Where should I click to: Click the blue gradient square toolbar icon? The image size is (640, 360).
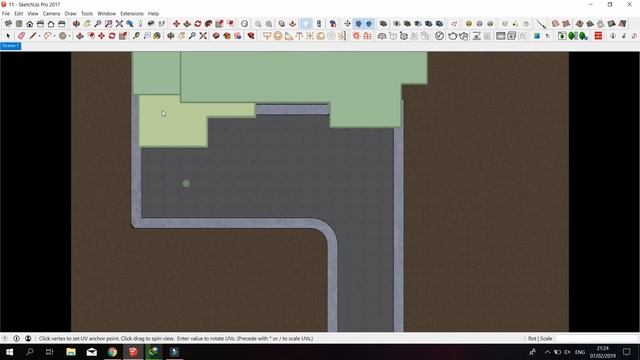click(x=537, y=36)
